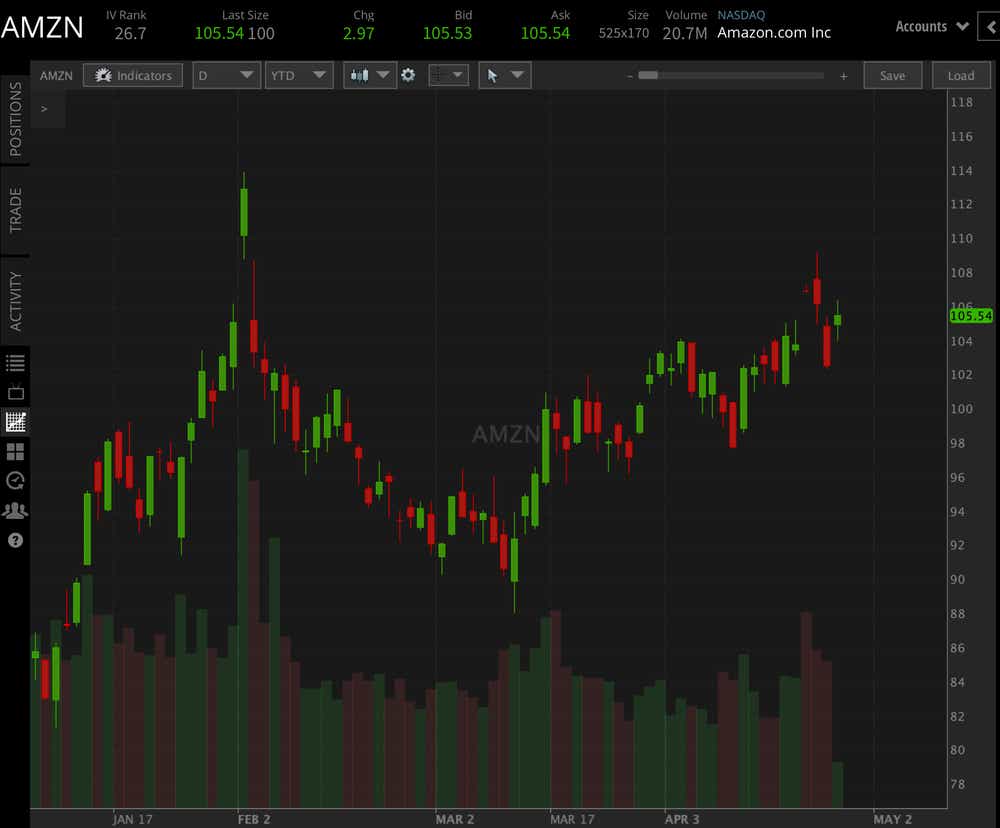
Task: Click the FEB 2 date label
Action: (254, 819)
